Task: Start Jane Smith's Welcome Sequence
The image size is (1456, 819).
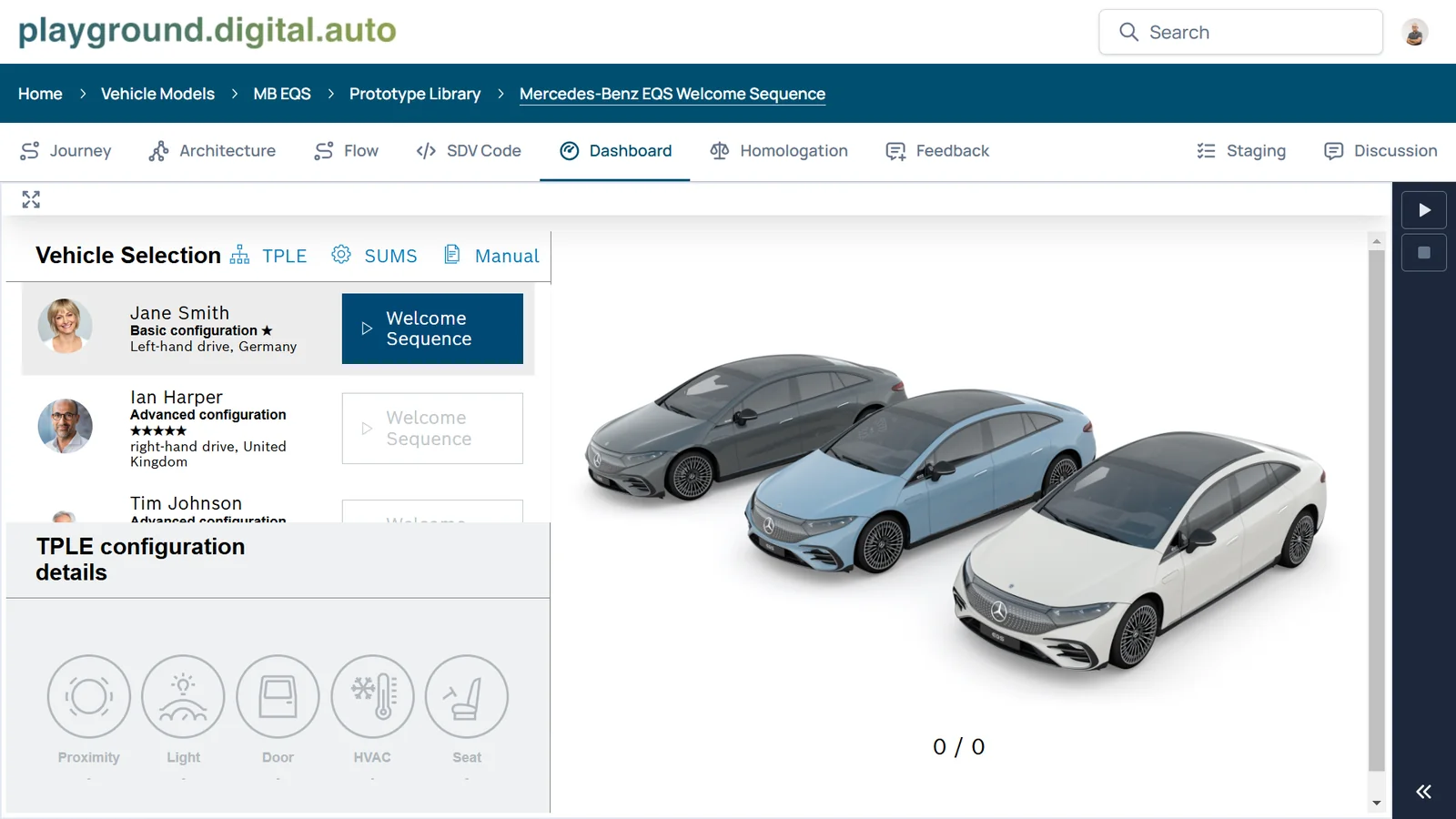Action: 432,329
